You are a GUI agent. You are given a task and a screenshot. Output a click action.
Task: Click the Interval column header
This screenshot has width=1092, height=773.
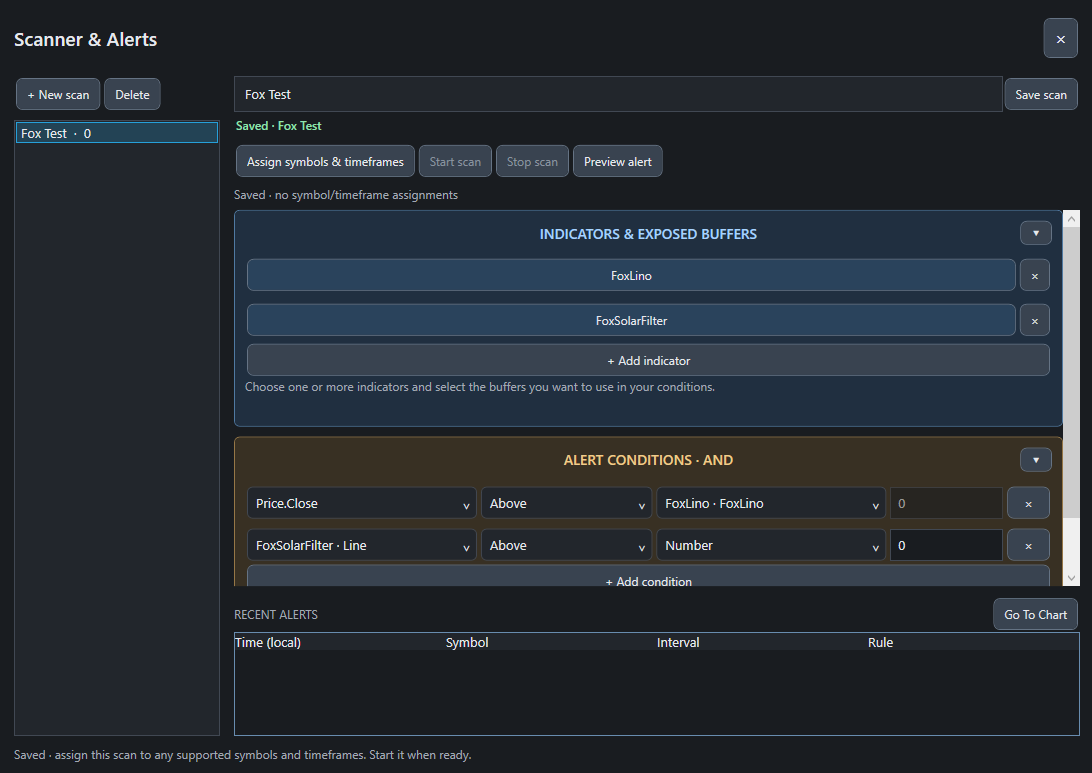tap(678, 643)
